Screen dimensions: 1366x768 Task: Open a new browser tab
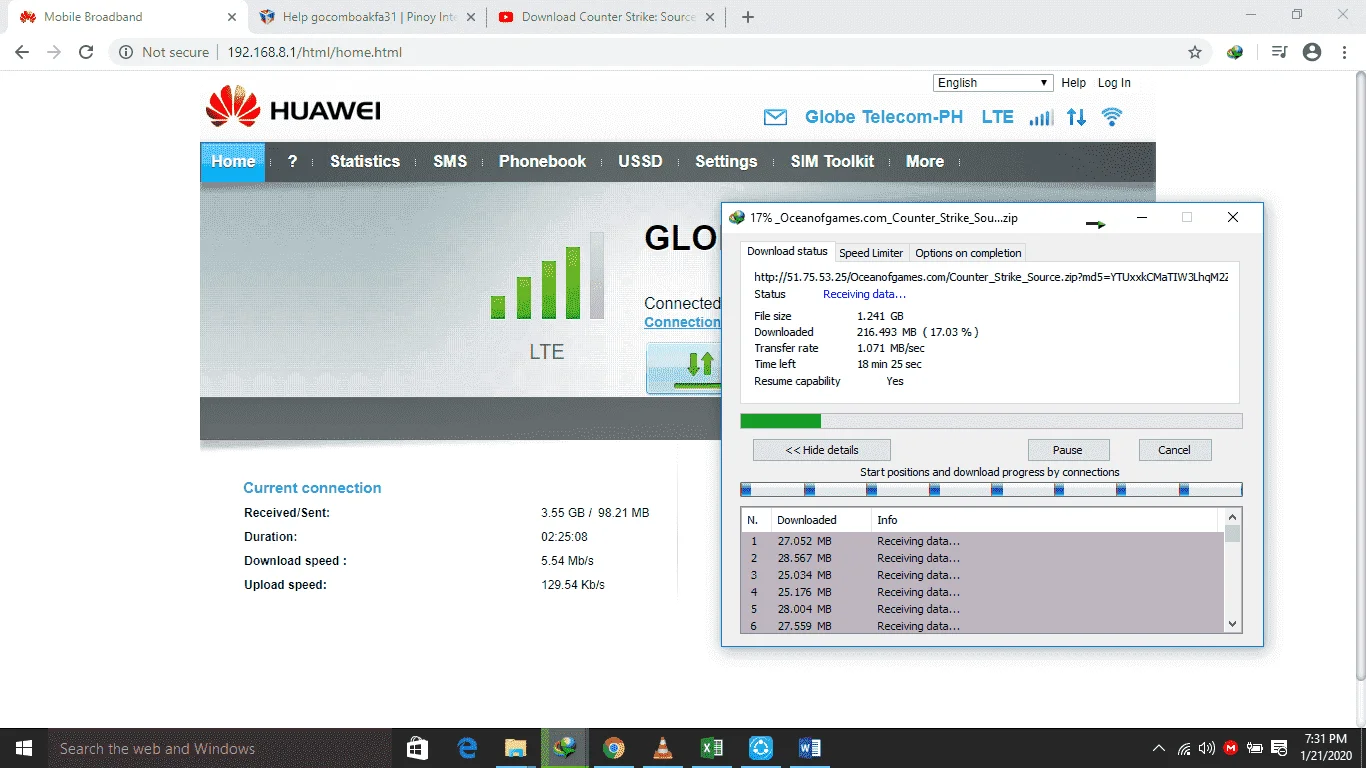748,17
